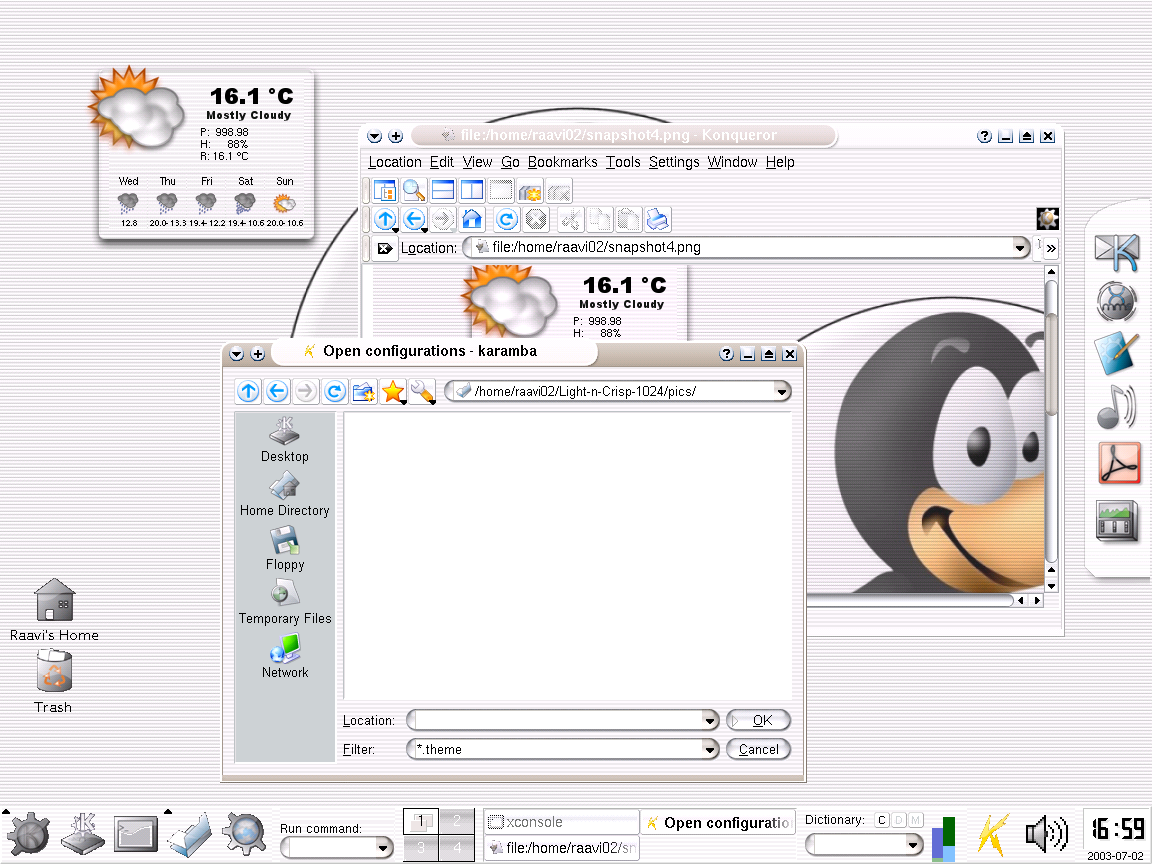Split view top/bottom in Konqueror
1152x864 pixels.
[x=443, y=190]
